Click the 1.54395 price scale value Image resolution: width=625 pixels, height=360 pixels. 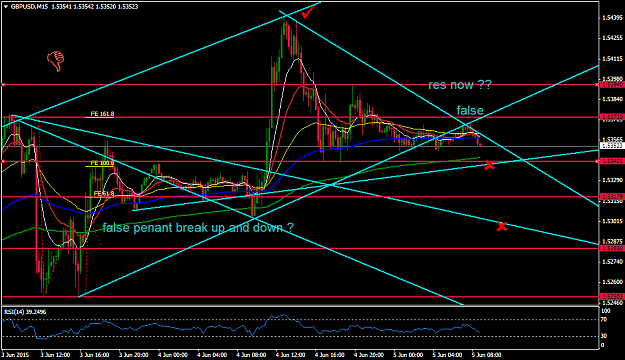612,18
